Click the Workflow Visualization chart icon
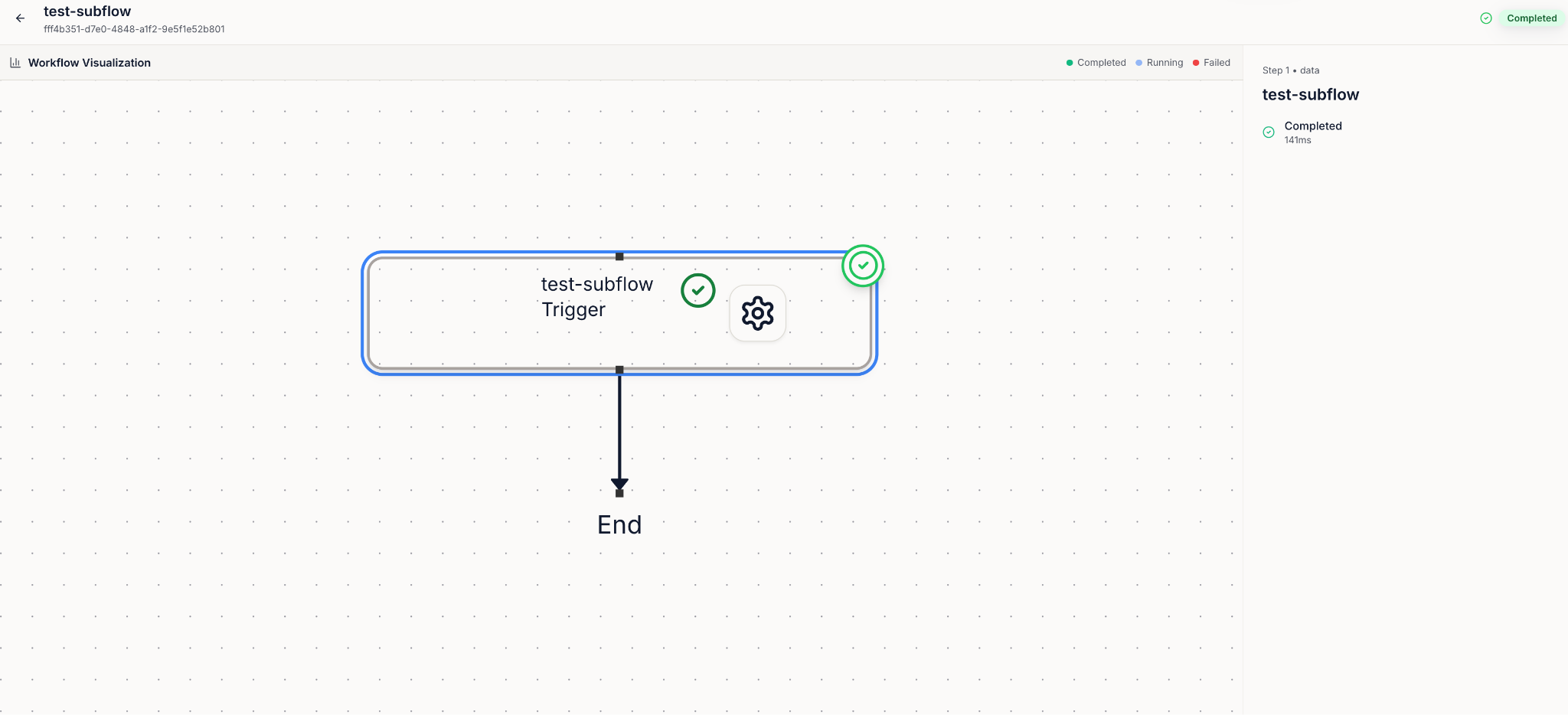 [15, 63]
